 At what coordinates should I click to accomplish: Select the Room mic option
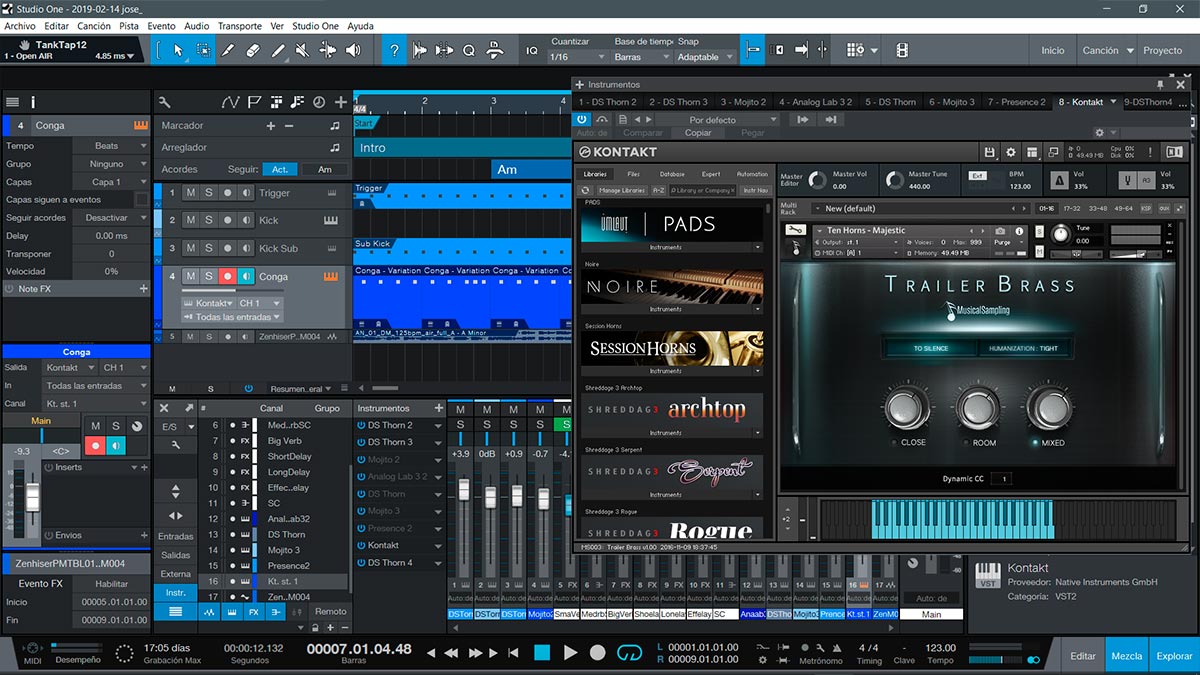(966, 442)
